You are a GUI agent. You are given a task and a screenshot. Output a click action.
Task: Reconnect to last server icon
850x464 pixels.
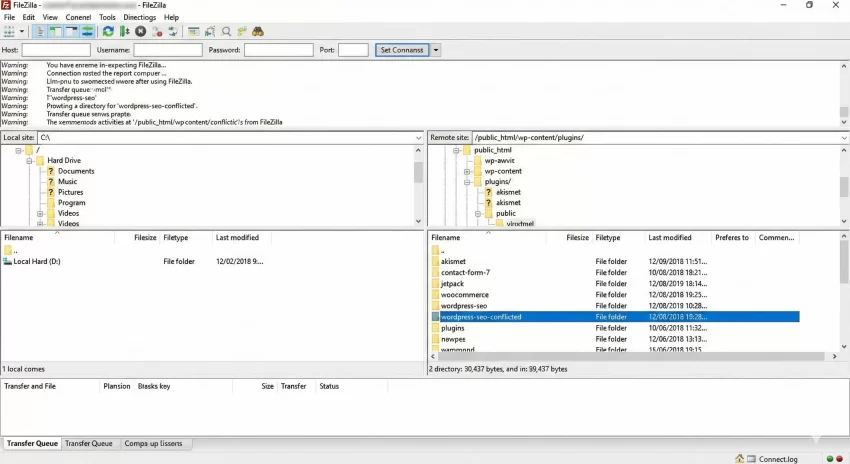tap(172, 31)
